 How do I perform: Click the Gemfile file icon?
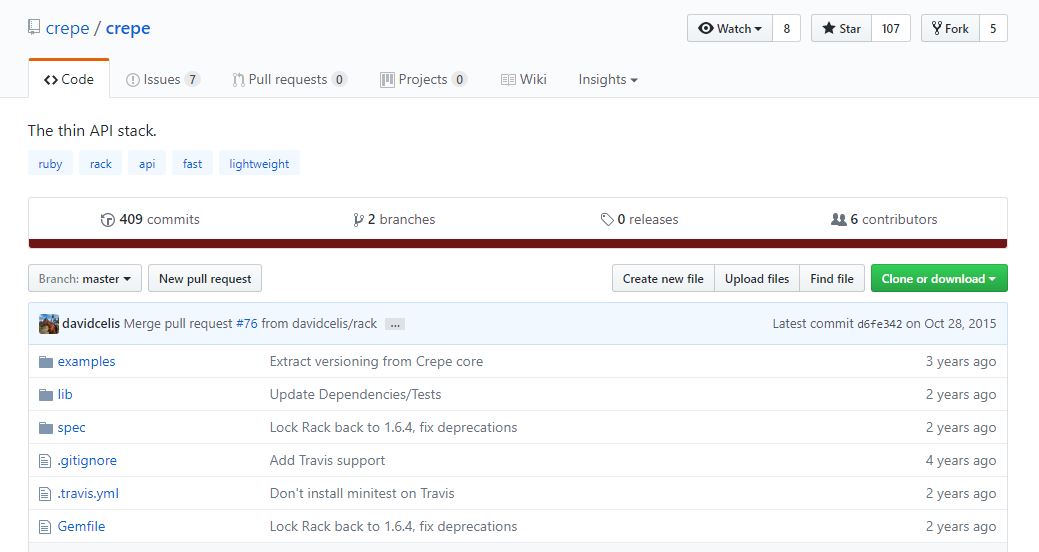(x=45, y=527)
